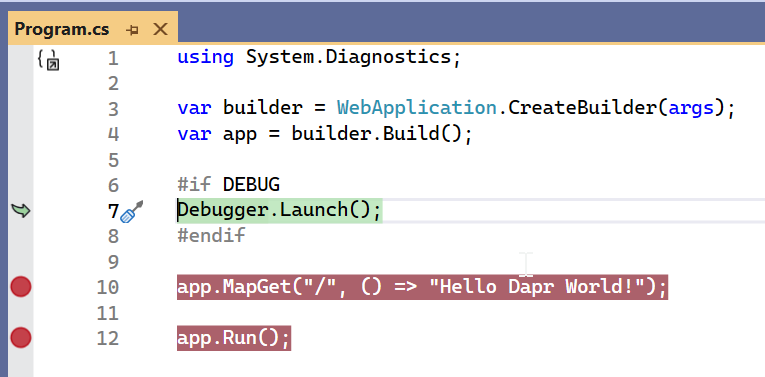Viewport: 765px width, 377px height.
Task: Pin the Program.cs tab
Action: 132,30
